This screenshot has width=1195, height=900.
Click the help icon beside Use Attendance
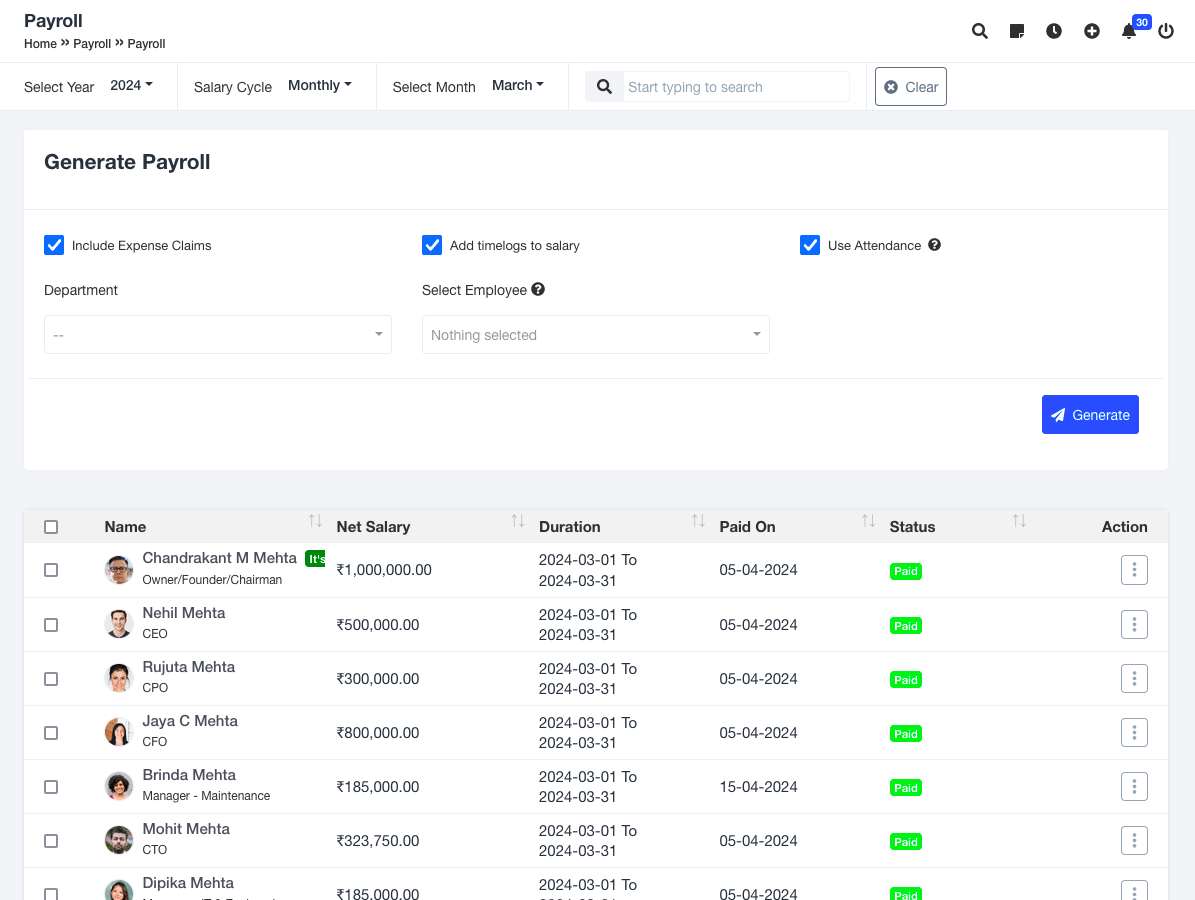pyautogui.click(x=934, y=245)
